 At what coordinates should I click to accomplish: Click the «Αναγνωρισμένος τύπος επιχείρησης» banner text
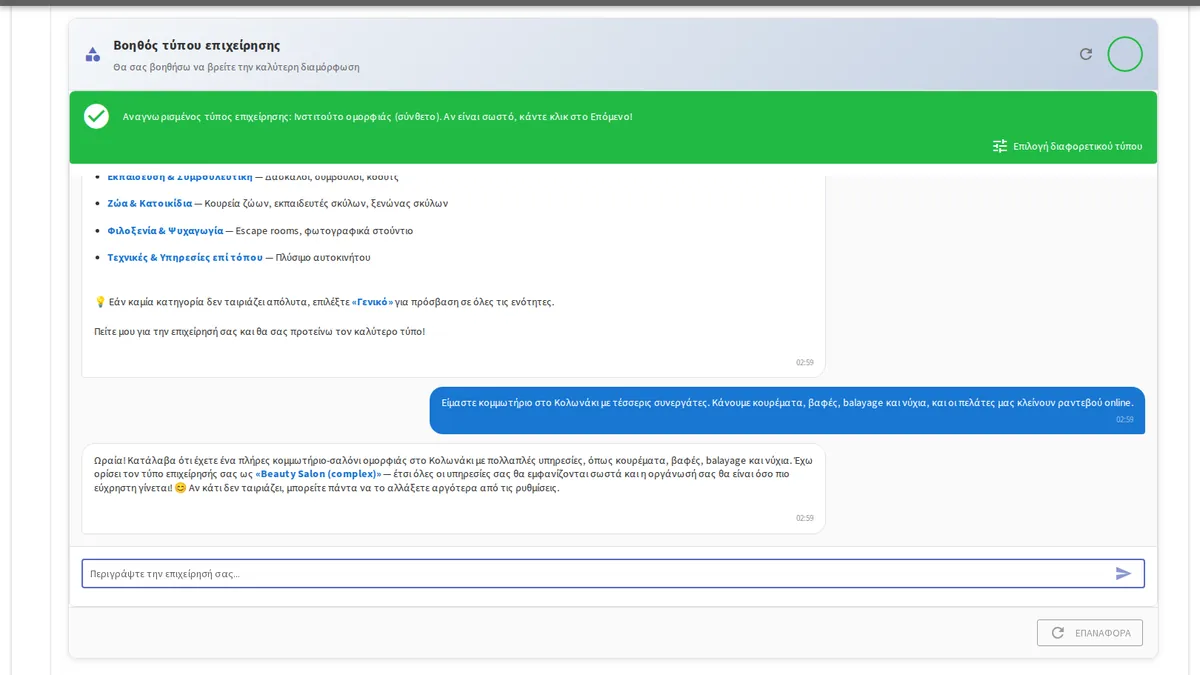pyautogui.click(x=377, y=117)
